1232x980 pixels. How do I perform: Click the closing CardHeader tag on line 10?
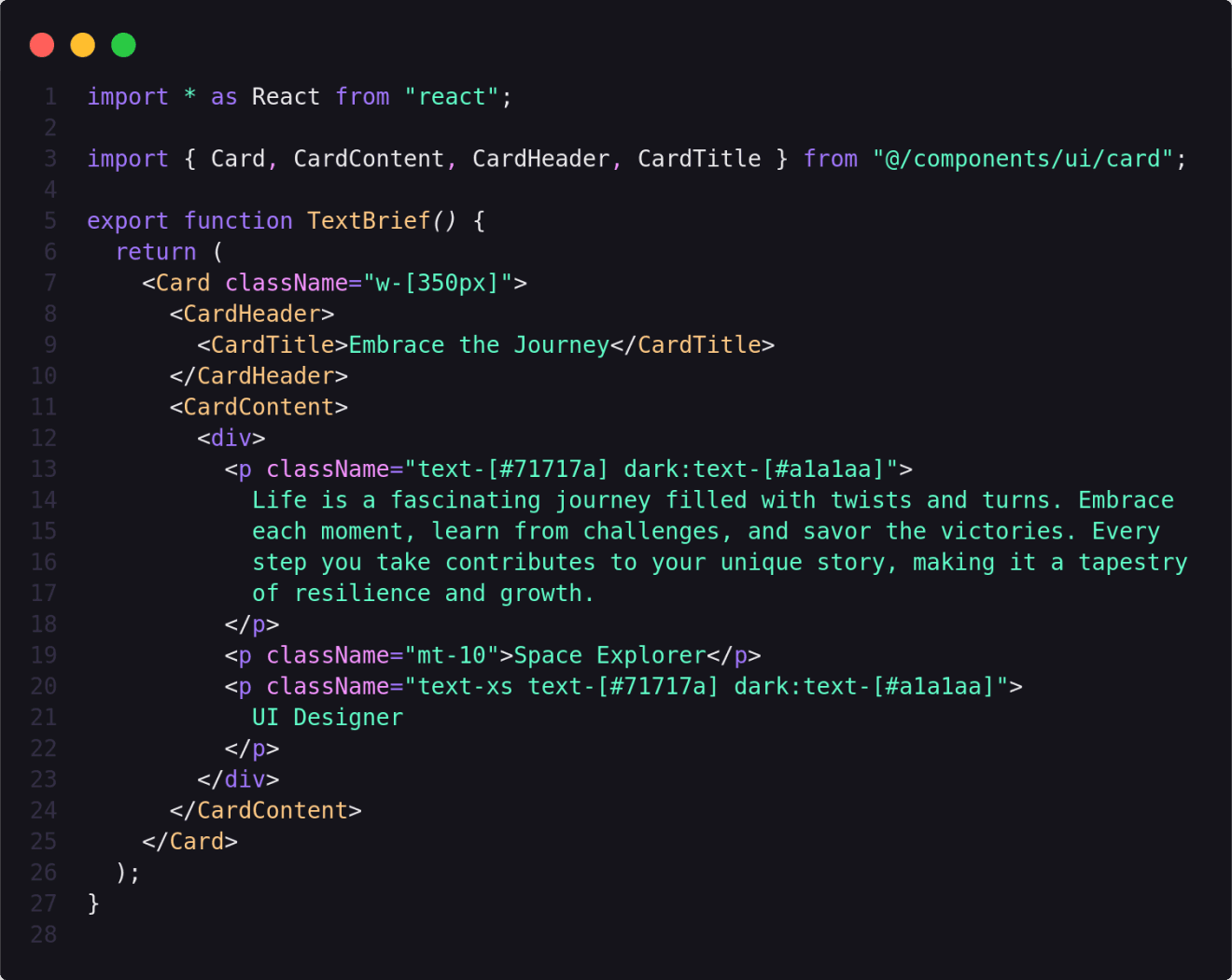pyautogui.click(x=259, y=376)
